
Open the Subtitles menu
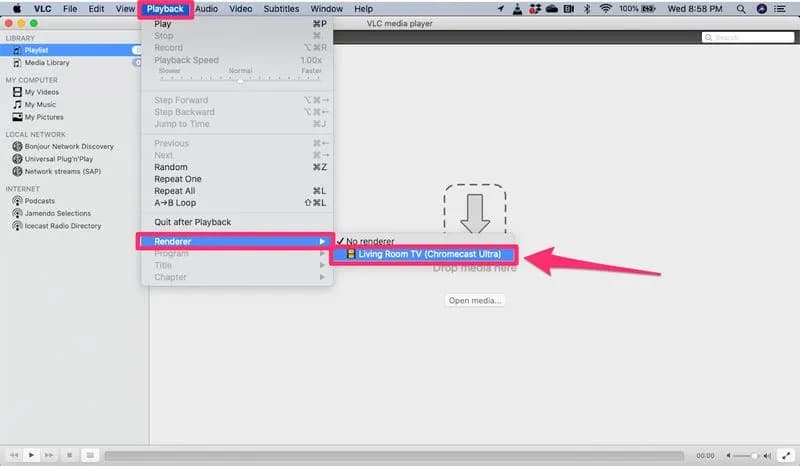(x=281, y=9)
